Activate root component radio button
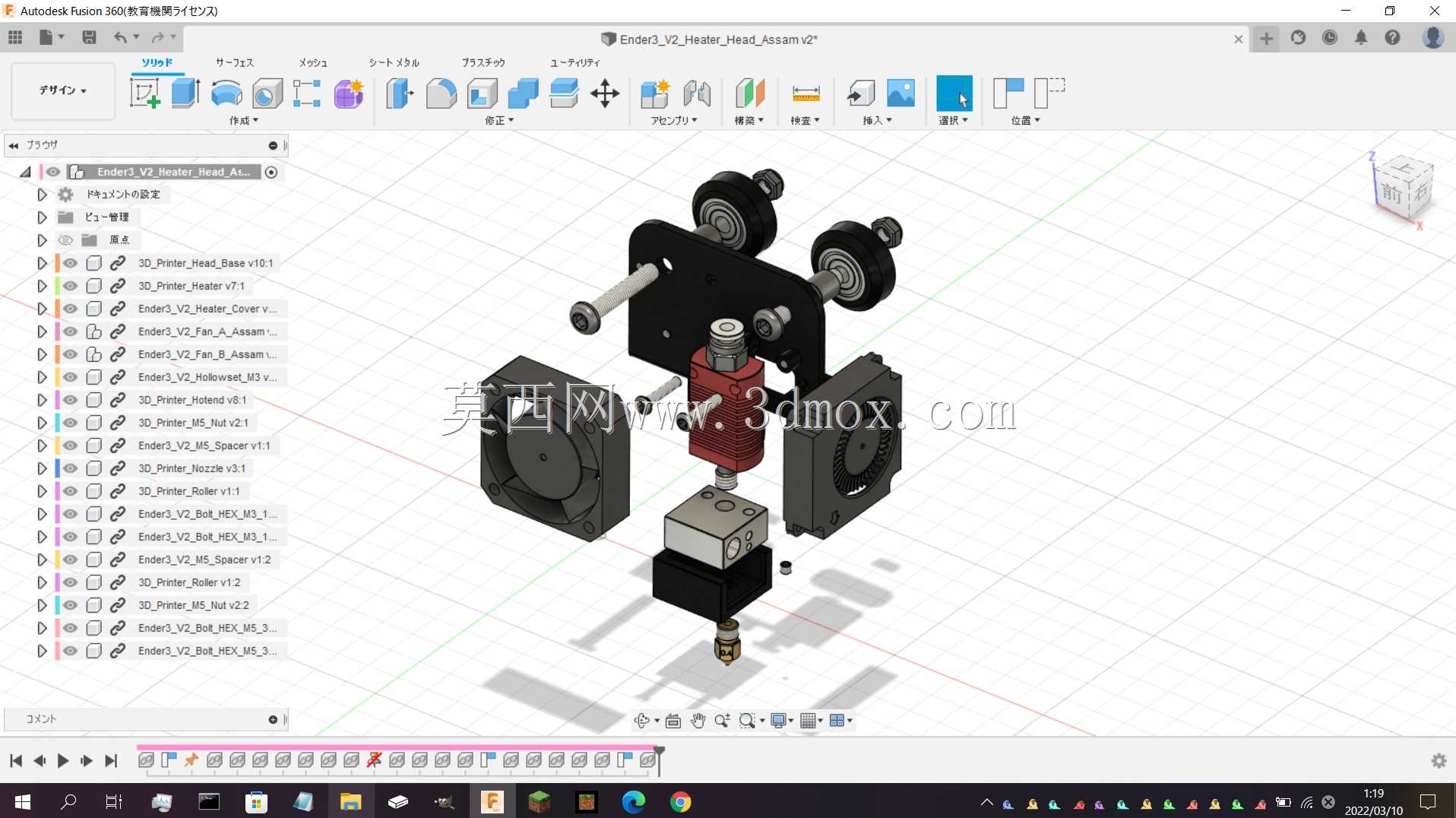The height and width of the screenshot is (818, 1456). [271, 172]
